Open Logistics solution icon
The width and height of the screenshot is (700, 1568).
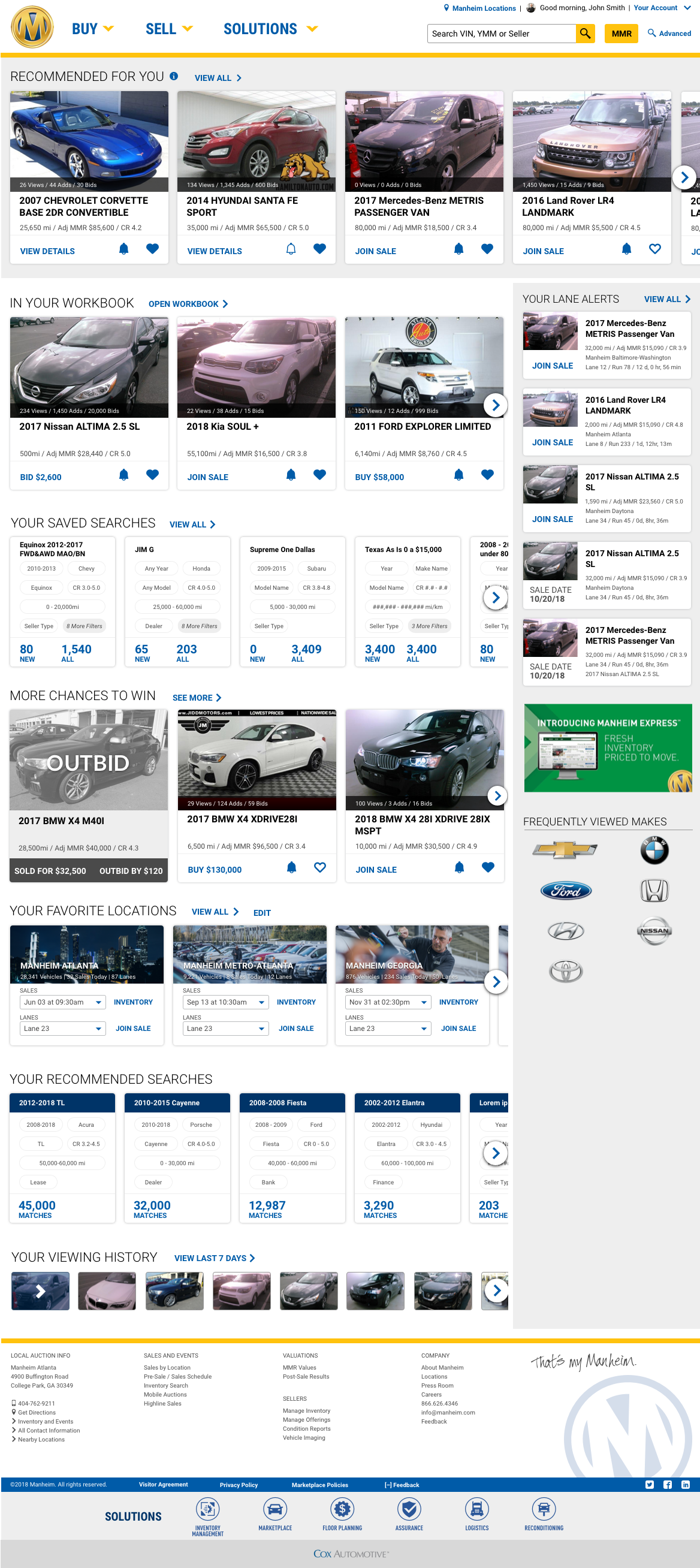tap(476, 1509)
